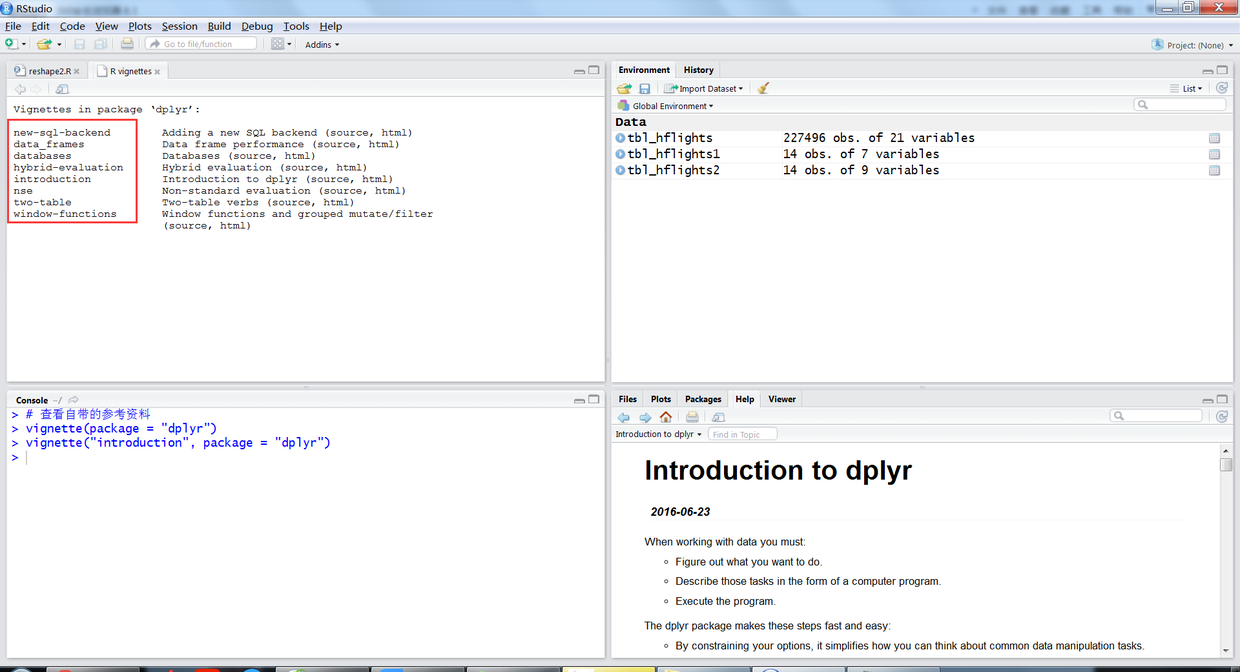Open the Code menu
The width and height of the screenshot is (1240, 672).
pos(72,26)
